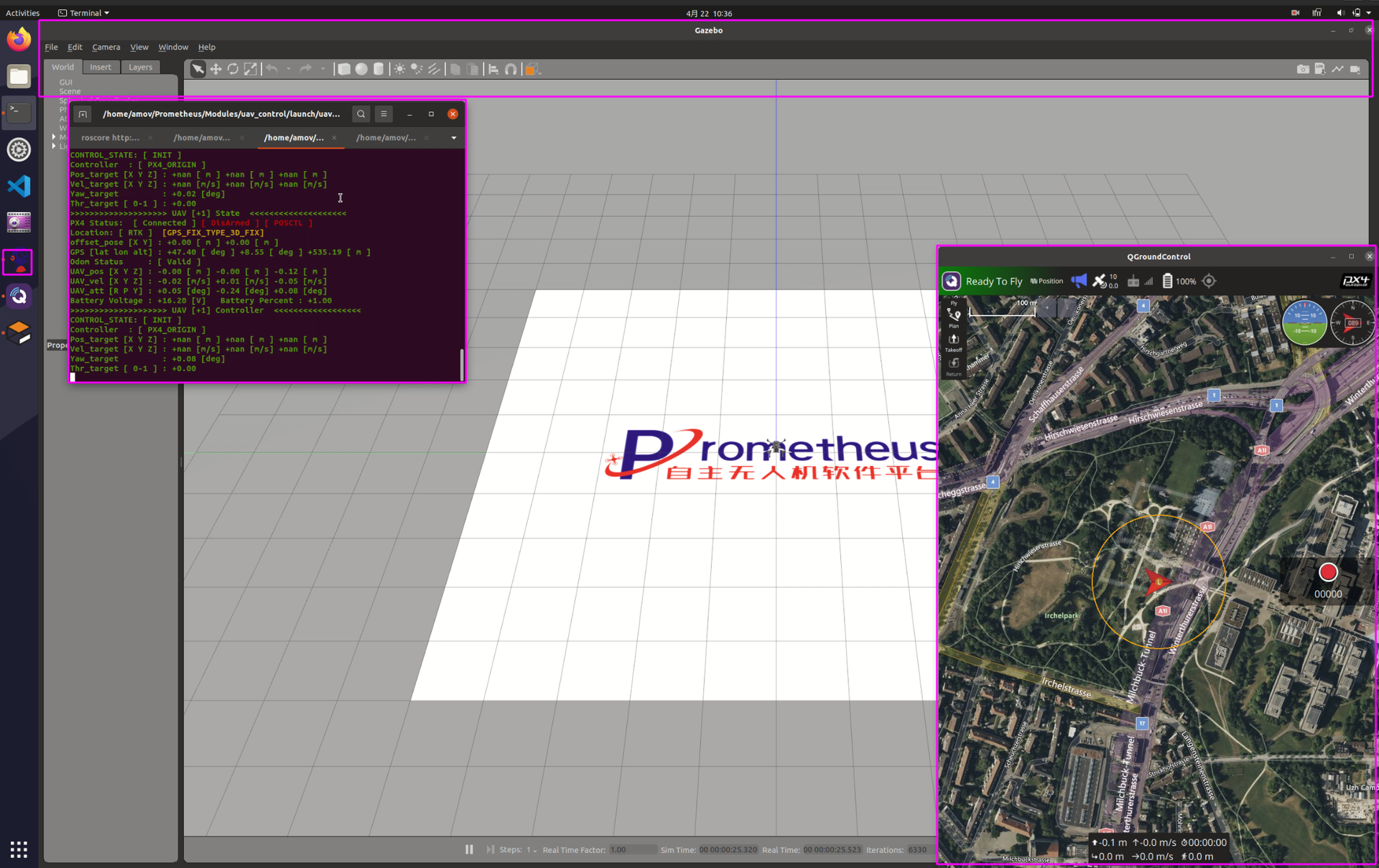Open the Help menu in Gazebo
Screen dimensions: 1379x868
pos(207,47)
